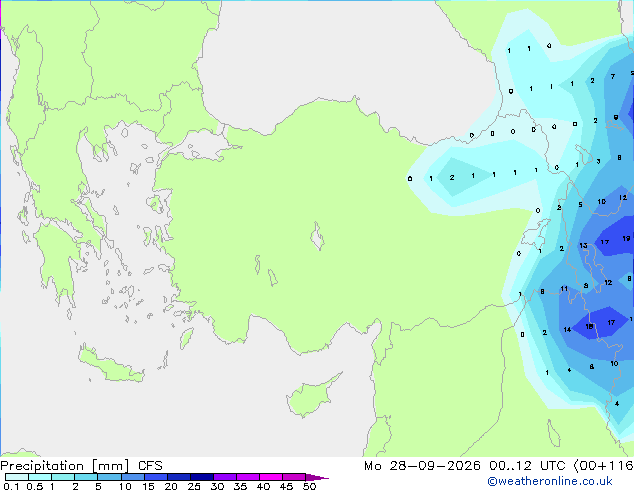Click the '45' legend scale label
The height and width of the screenshot is (490, 634).
coord(286,486)
